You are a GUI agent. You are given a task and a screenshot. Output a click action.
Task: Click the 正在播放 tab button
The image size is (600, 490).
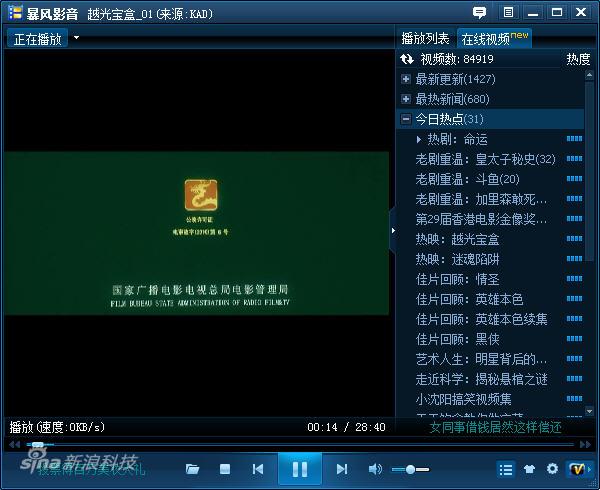[x=38, y=39]
